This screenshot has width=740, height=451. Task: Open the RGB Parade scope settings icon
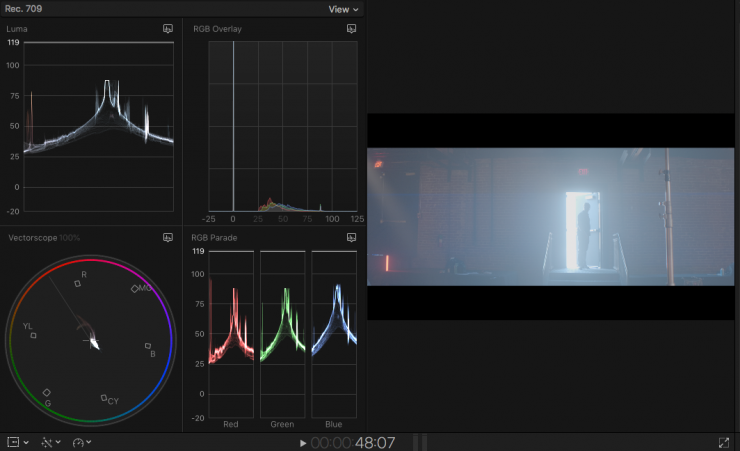352,237
